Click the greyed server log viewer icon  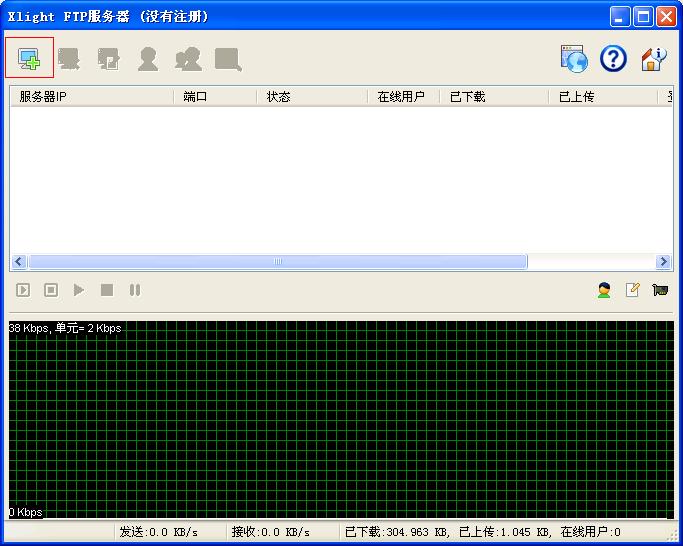[228, 59]
